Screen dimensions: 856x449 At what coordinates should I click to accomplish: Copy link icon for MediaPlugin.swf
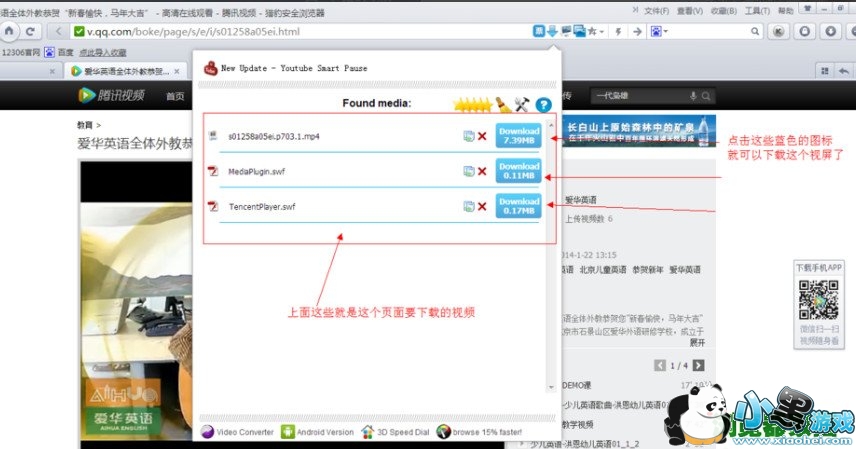point(468,172)
